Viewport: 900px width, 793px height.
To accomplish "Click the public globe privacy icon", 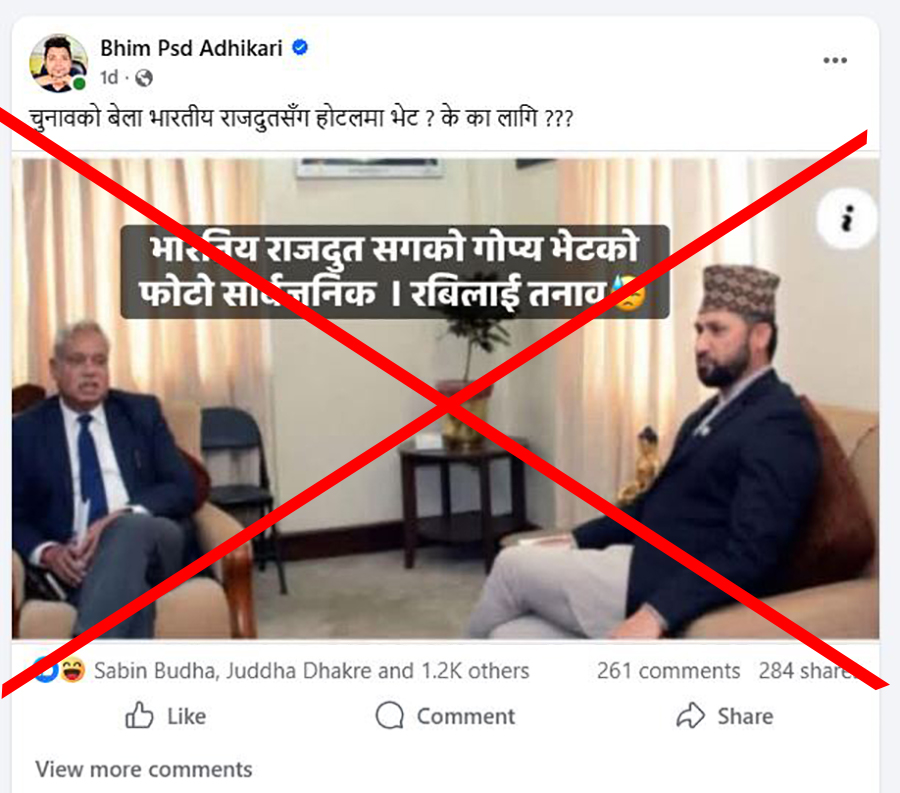I will (x=143, y=77).
